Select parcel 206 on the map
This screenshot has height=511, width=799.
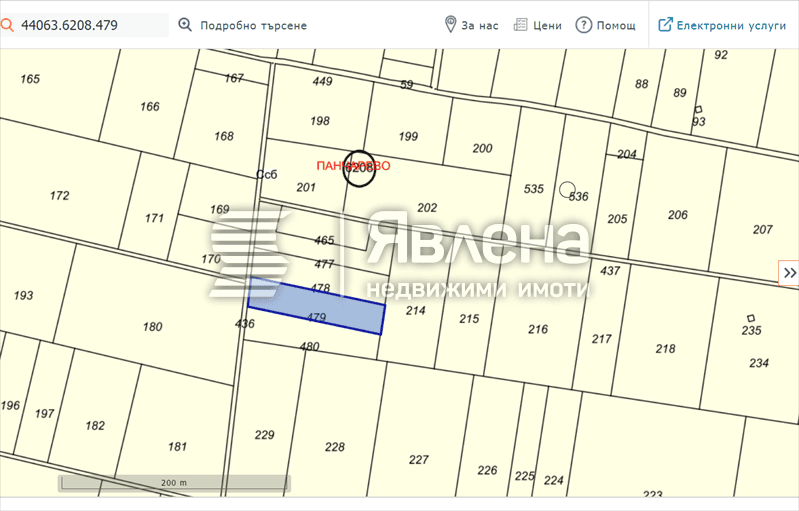pyautogui.click(x=678, y=214)
